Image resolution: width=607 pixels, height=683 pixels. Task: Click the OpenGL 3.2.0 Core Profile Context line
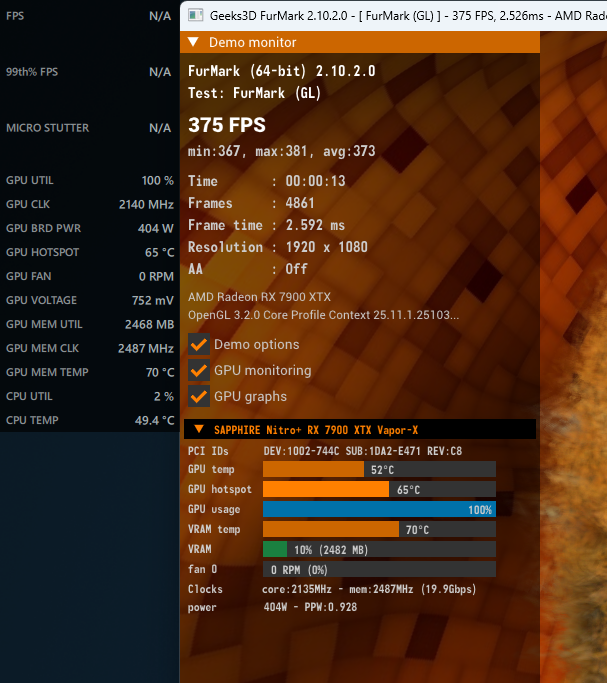coord(324,315)
